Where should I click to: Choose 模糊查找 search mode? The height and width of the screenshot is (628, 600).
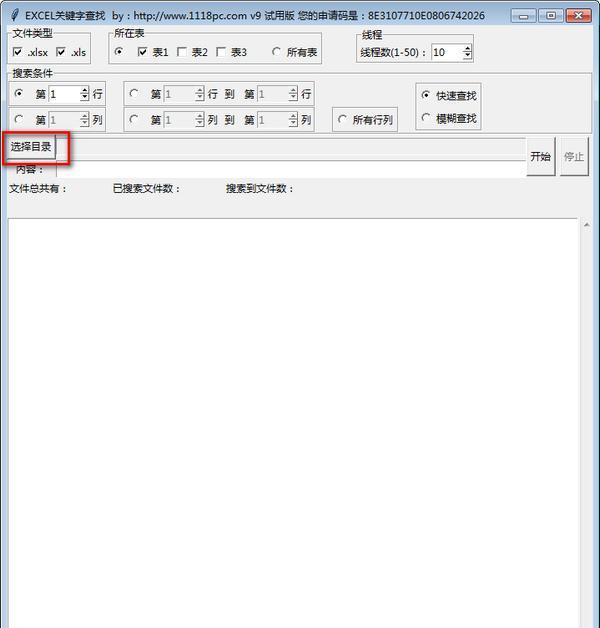[425, 118]
